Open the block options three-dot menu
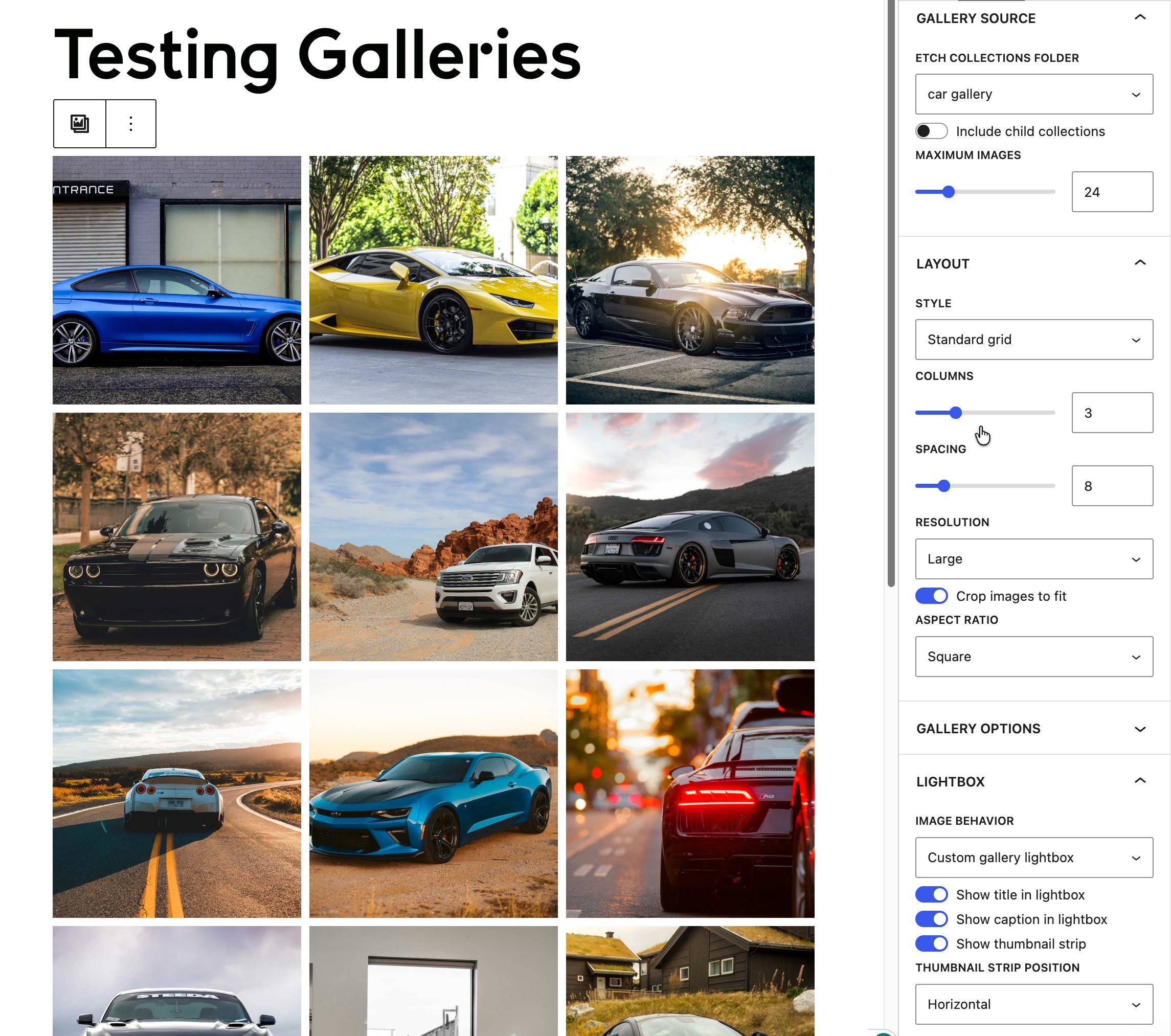This screenshot has width=1171, height=1036. tap(131, 124)
